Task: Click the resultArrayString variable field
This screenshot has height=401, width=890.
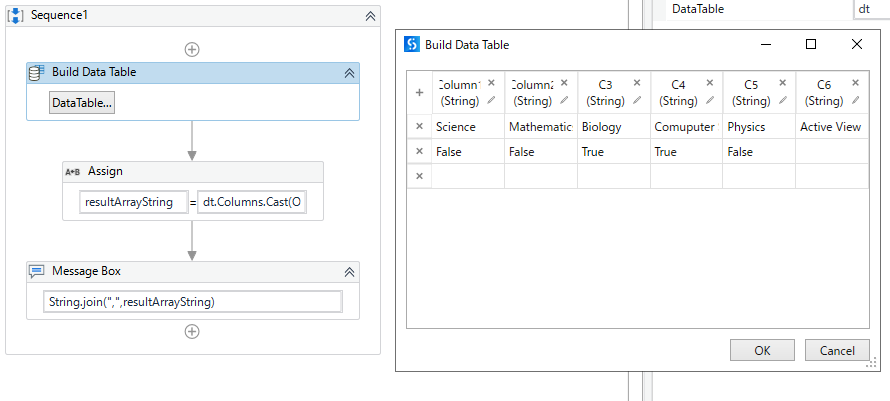Action: tap(127, 202)
